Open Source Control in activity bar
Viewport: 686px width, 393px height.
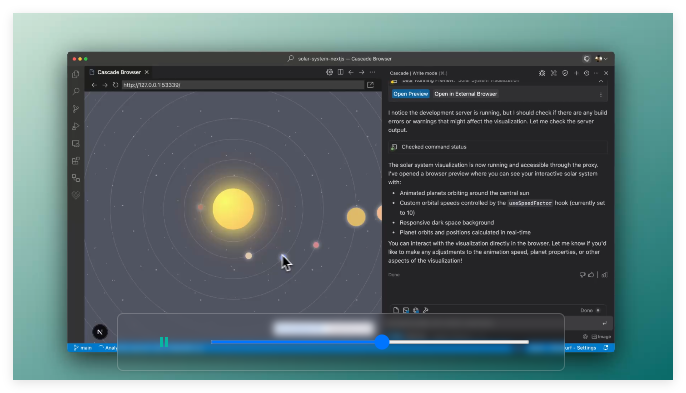point(76,109)
